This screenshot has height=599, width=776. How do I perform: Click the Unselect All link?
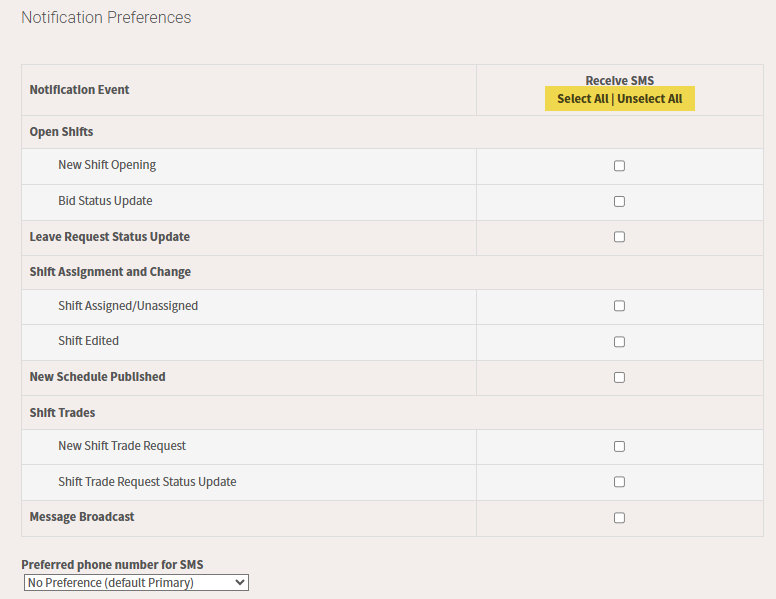pyautogui.click(x=650, y=99)
